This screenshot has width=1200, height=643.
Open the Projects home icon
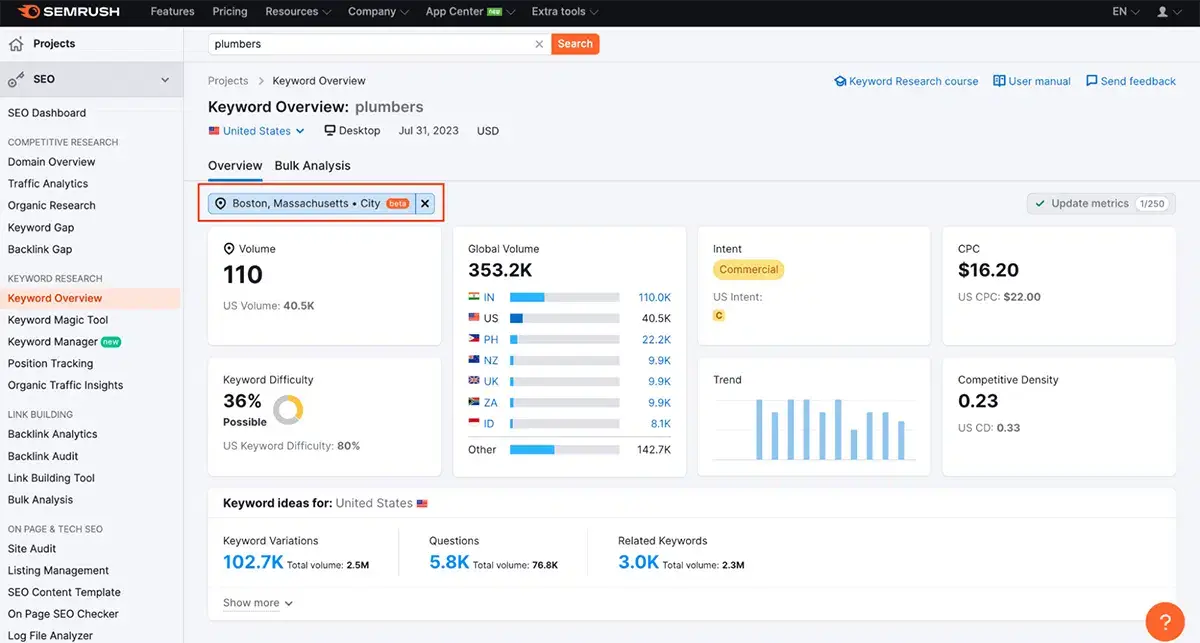(x=17, y=43)
